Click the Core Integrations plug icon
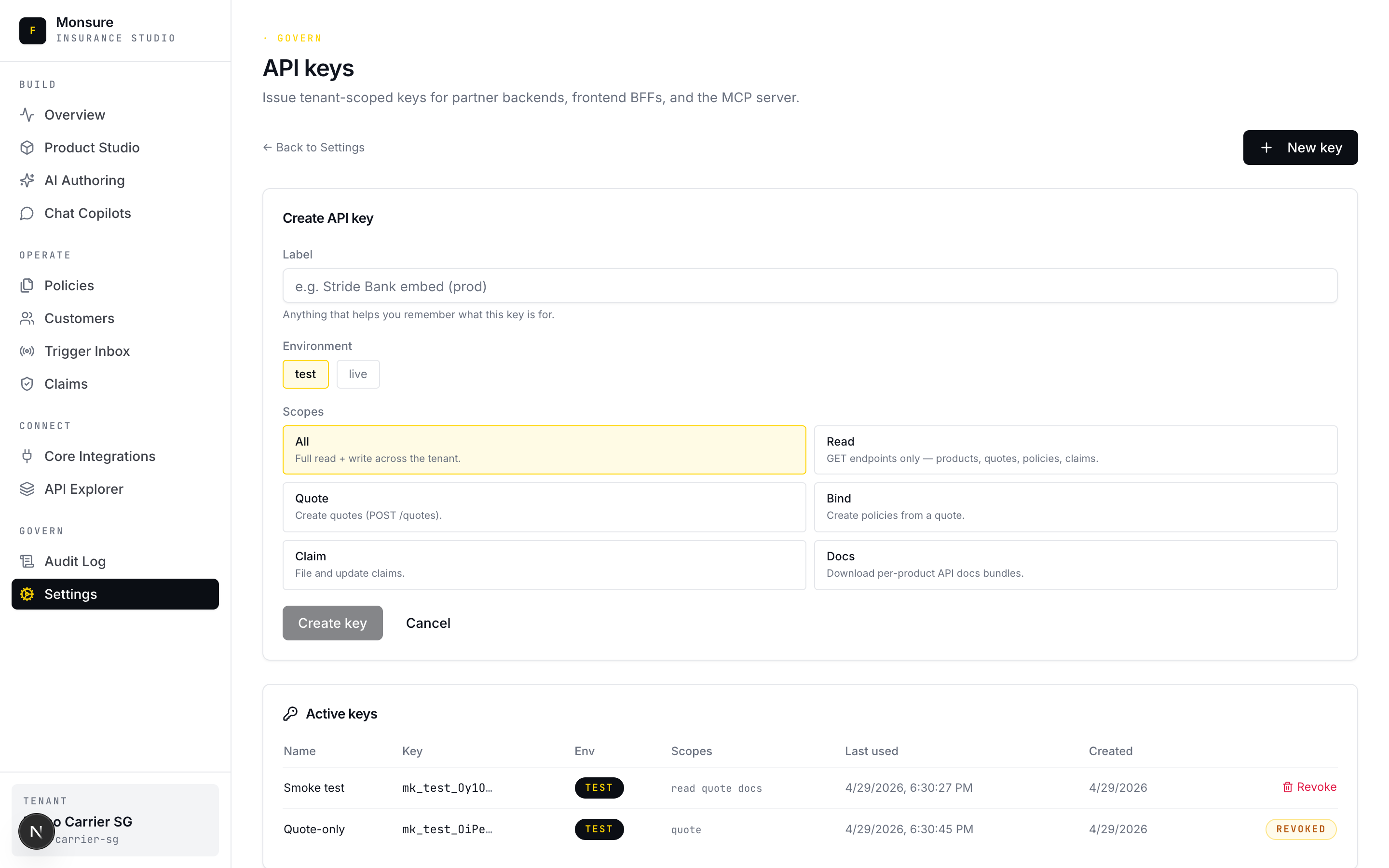1389x868 pixels. [27, 456]
